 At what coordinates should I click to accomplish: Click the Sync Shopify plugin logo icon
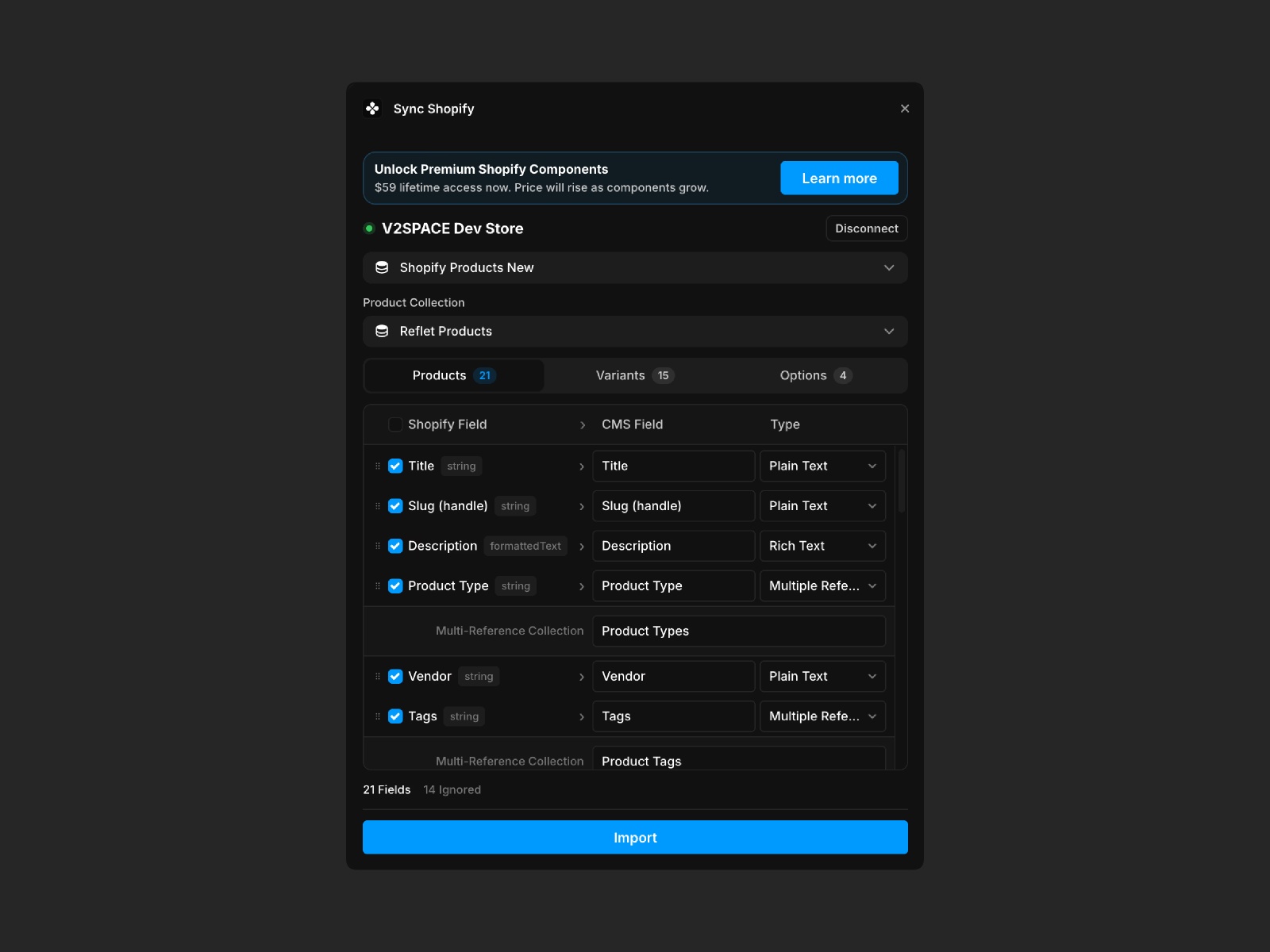click(x=372, y=109)
